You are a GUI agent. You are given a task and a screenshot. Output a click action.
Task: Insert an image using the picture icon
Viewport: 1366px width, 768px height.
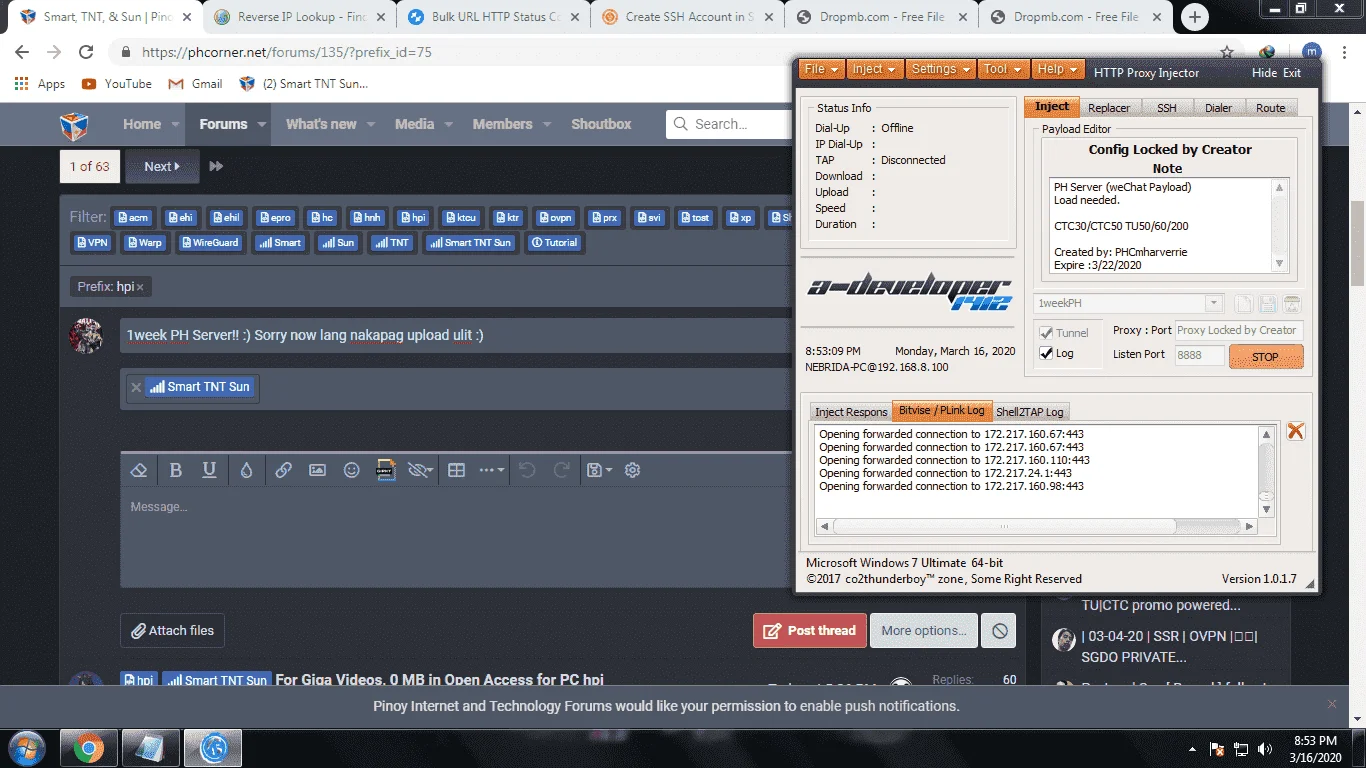[317, 470]
